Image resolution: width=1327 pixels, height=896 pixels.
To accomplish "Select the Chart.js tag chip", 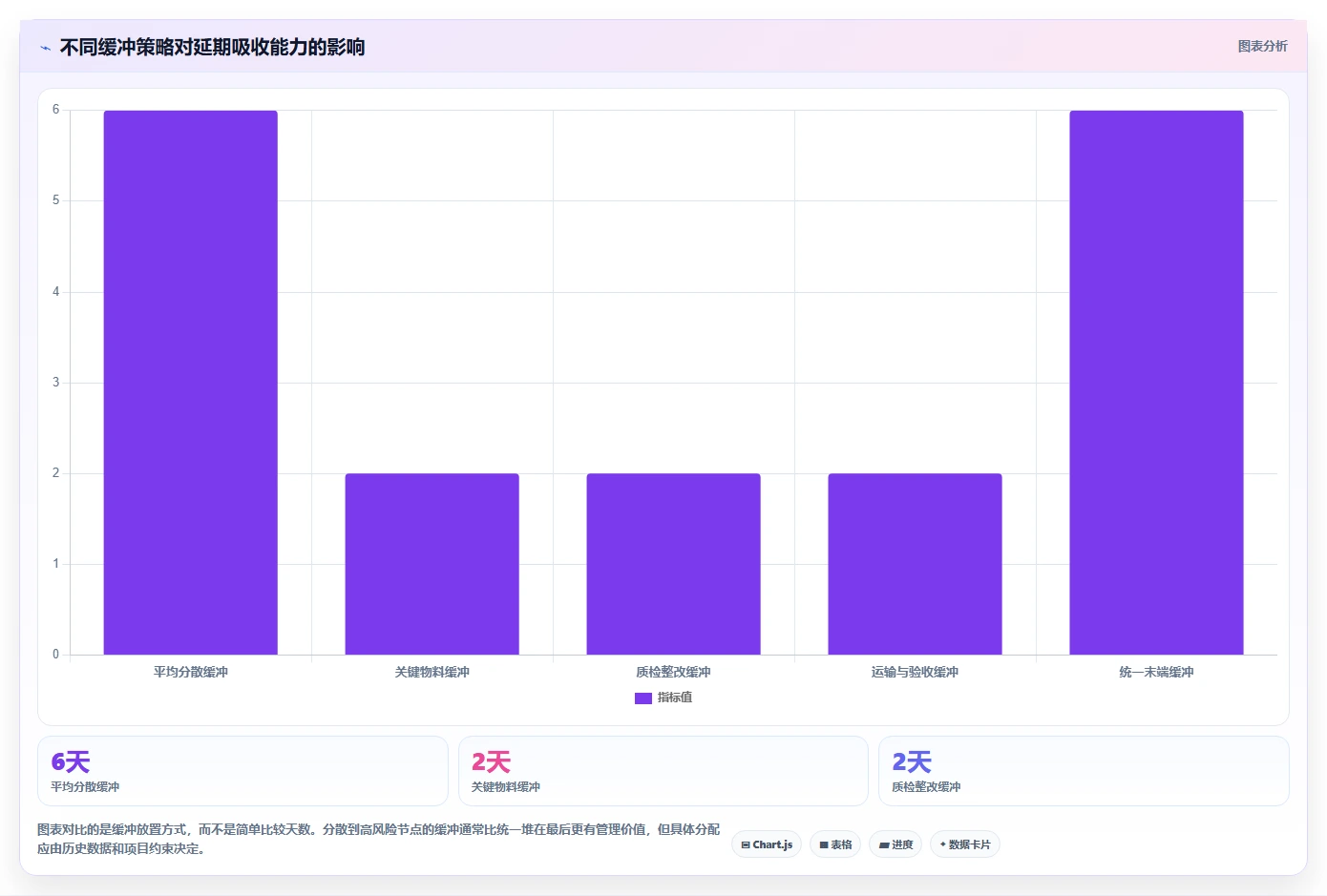I will [x=767, y=844].
